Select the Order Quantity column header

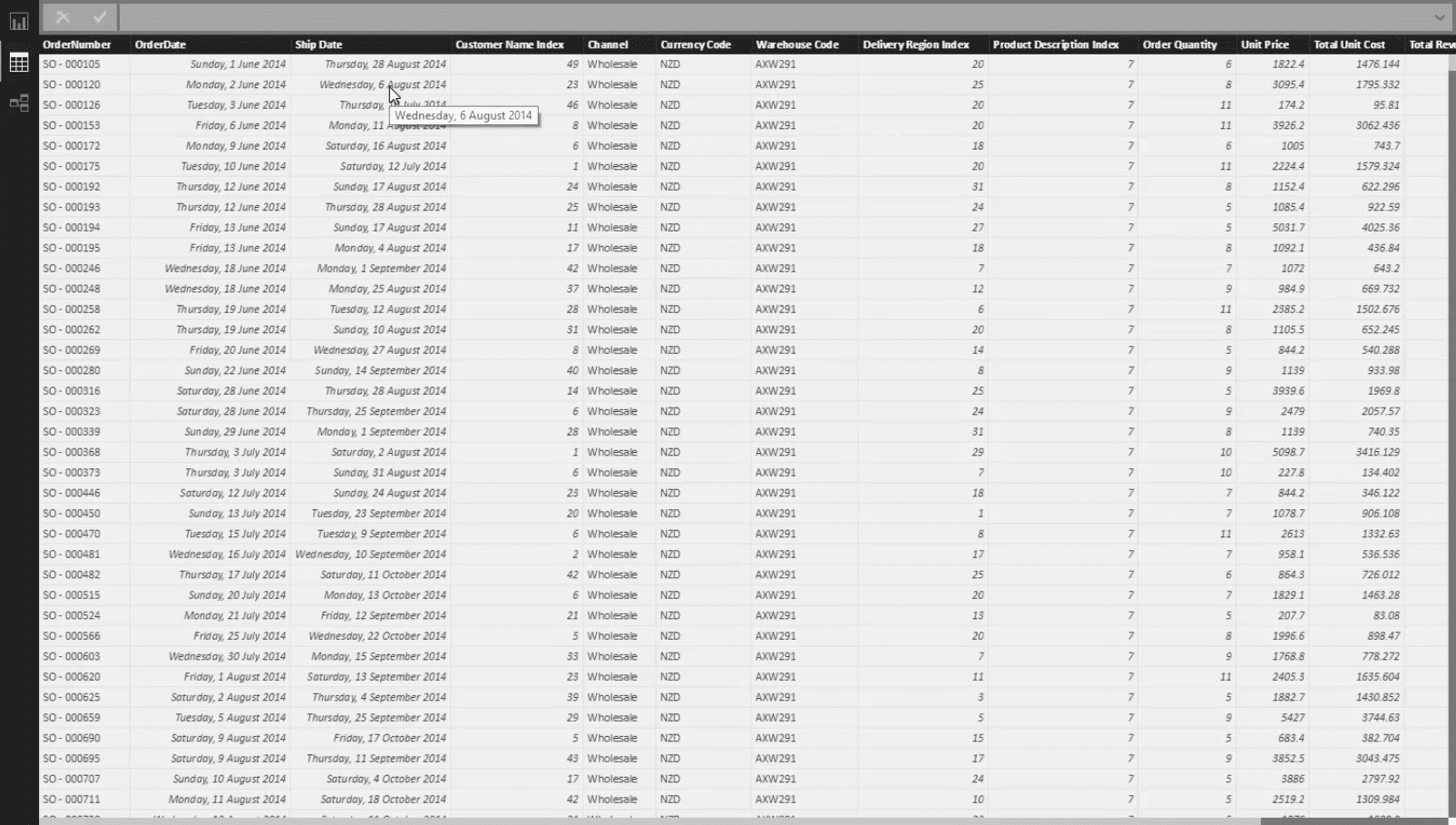click(1180, 44)
